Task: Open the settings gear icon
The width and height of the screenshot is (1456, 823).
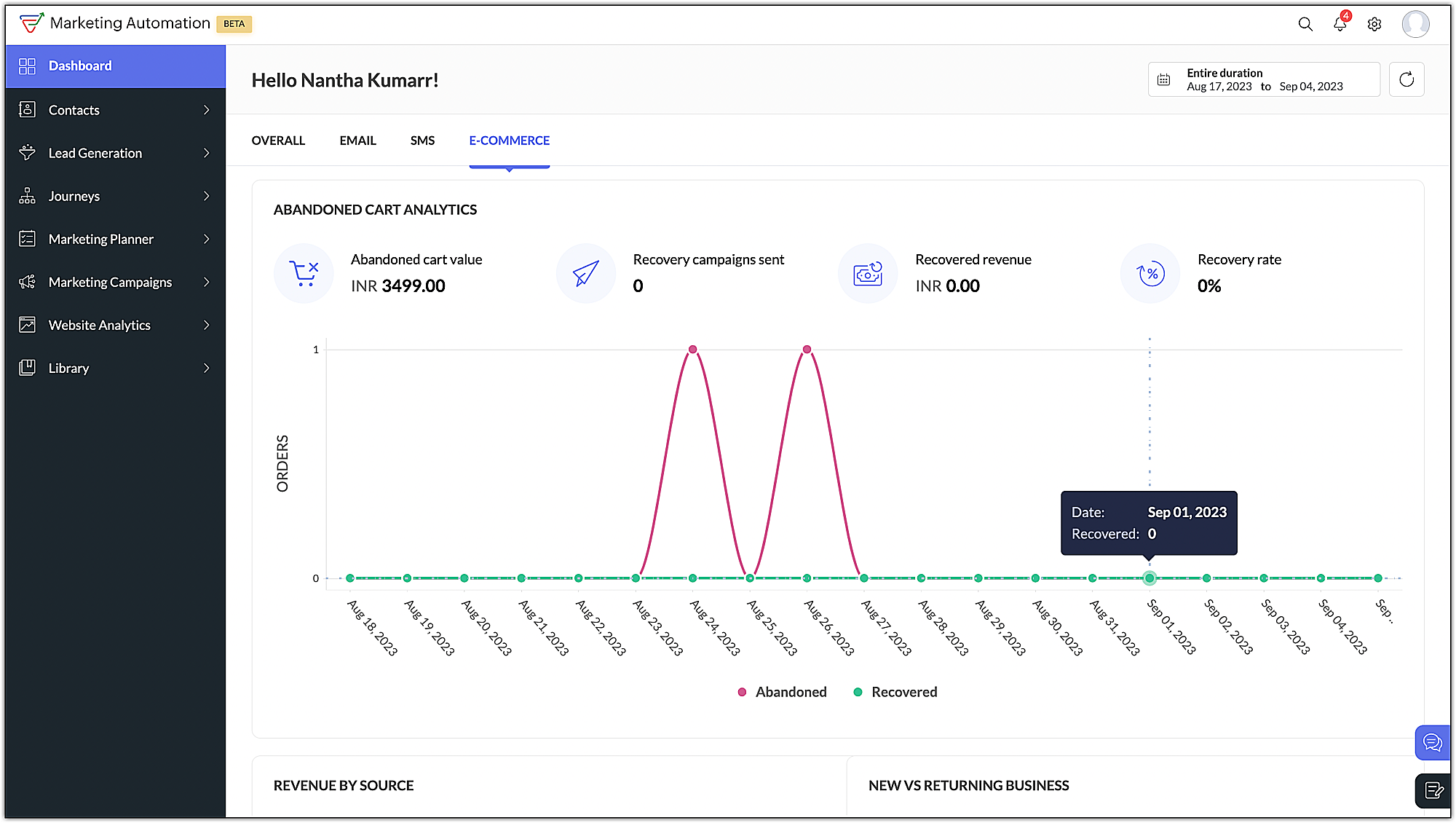Action: point(1374,24)
